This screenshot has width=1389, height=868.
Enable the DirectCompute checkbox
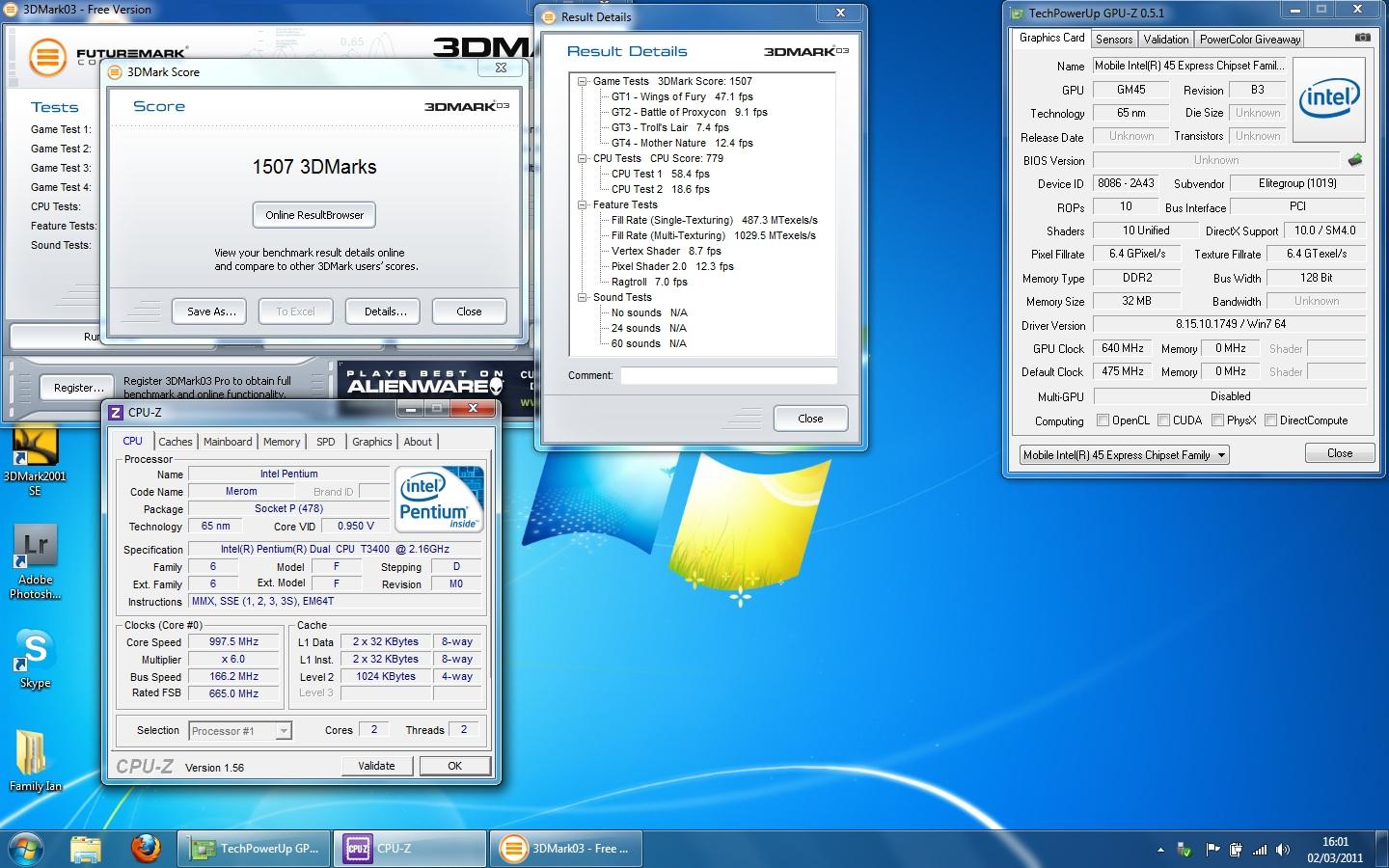pos(1270,420)
